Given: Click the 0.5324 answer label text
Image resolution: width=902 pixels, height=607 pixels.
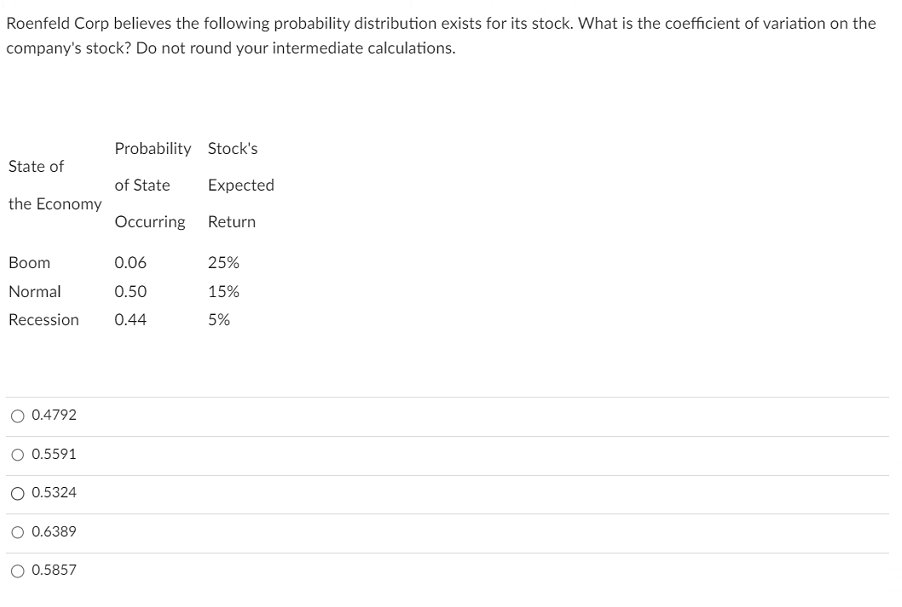Looking at the screenshot, I should tap(53, 493).
